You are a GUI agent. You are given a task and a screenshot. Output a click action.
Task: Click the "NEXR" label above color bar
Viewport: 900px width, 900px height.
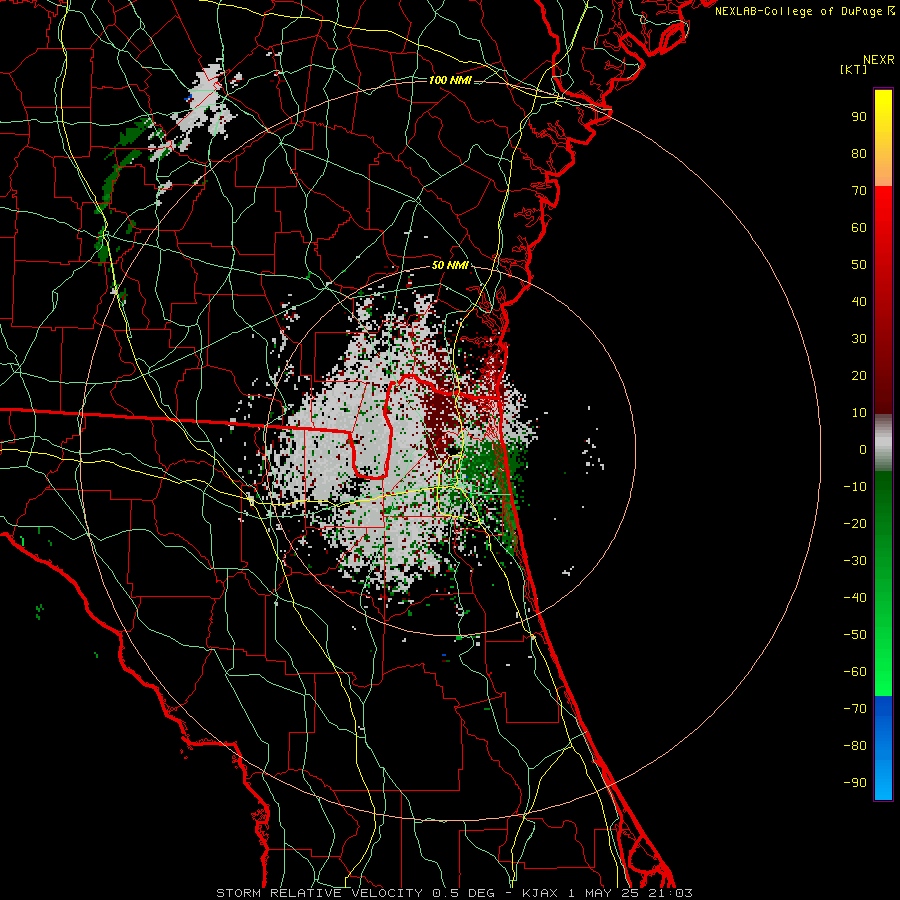pos(879,60)
